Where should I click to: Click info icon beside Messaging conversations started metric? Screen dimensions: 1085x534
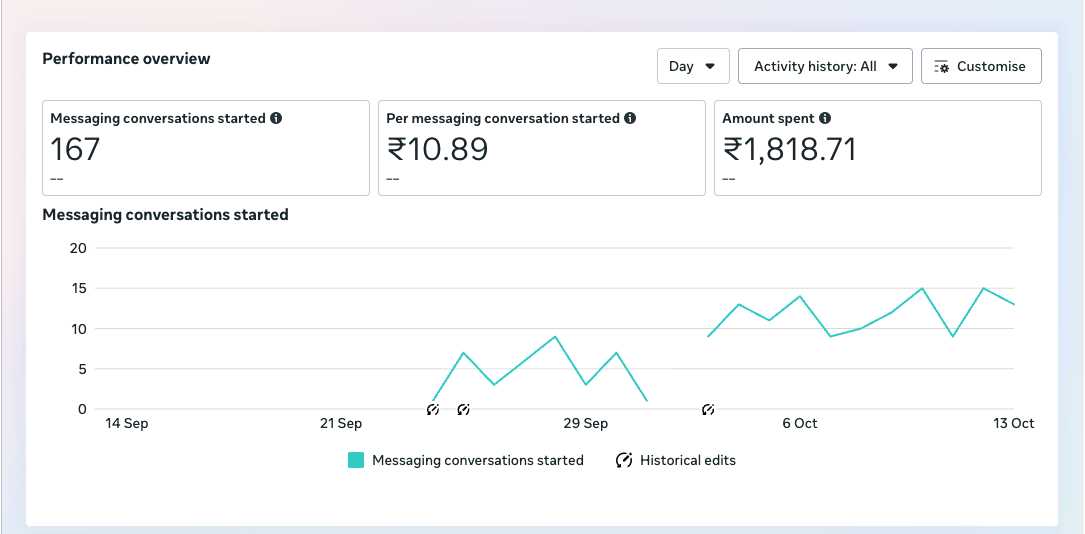click(276, 118)
